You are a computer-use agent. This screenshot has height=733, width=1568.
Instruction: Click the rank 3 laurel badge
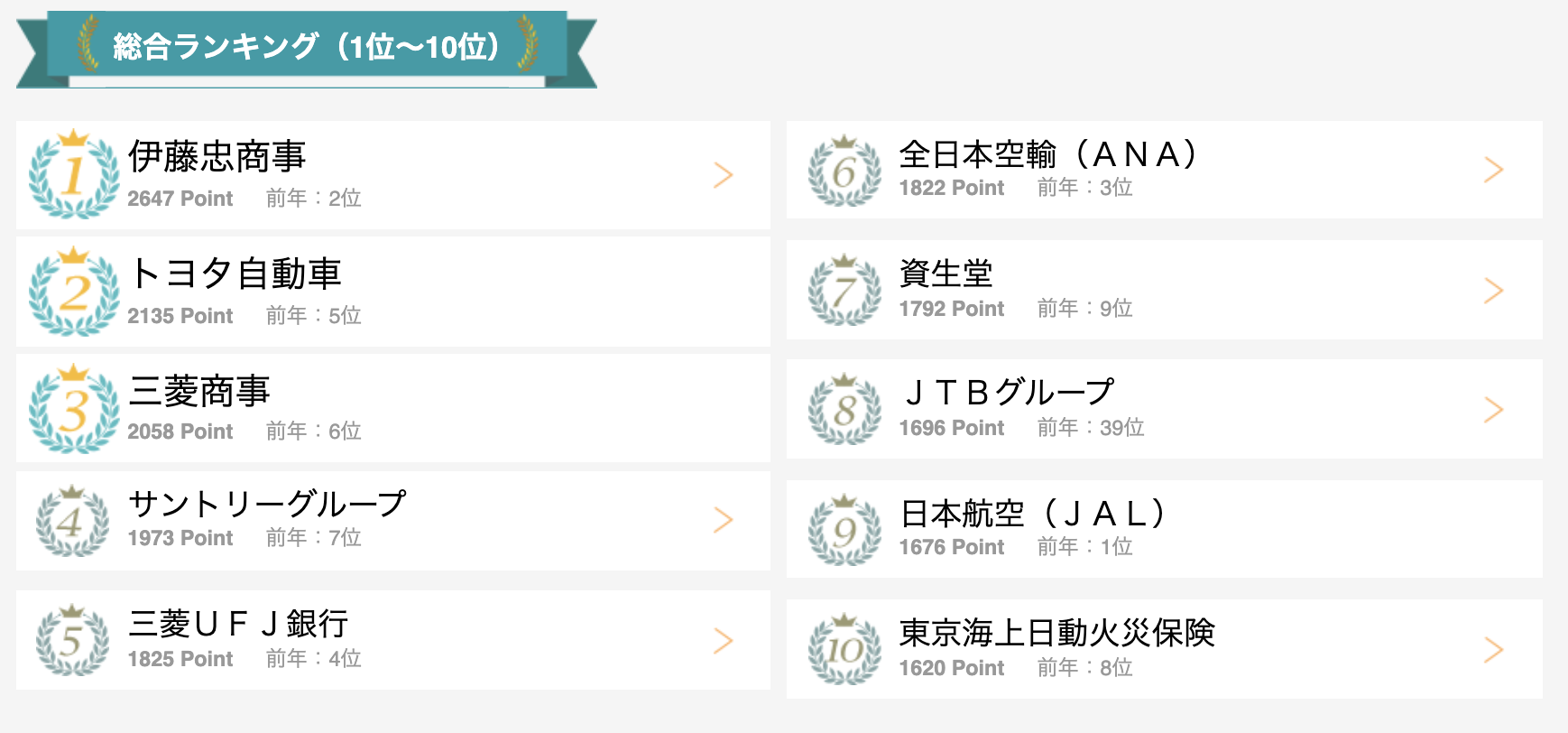point(74,409)
